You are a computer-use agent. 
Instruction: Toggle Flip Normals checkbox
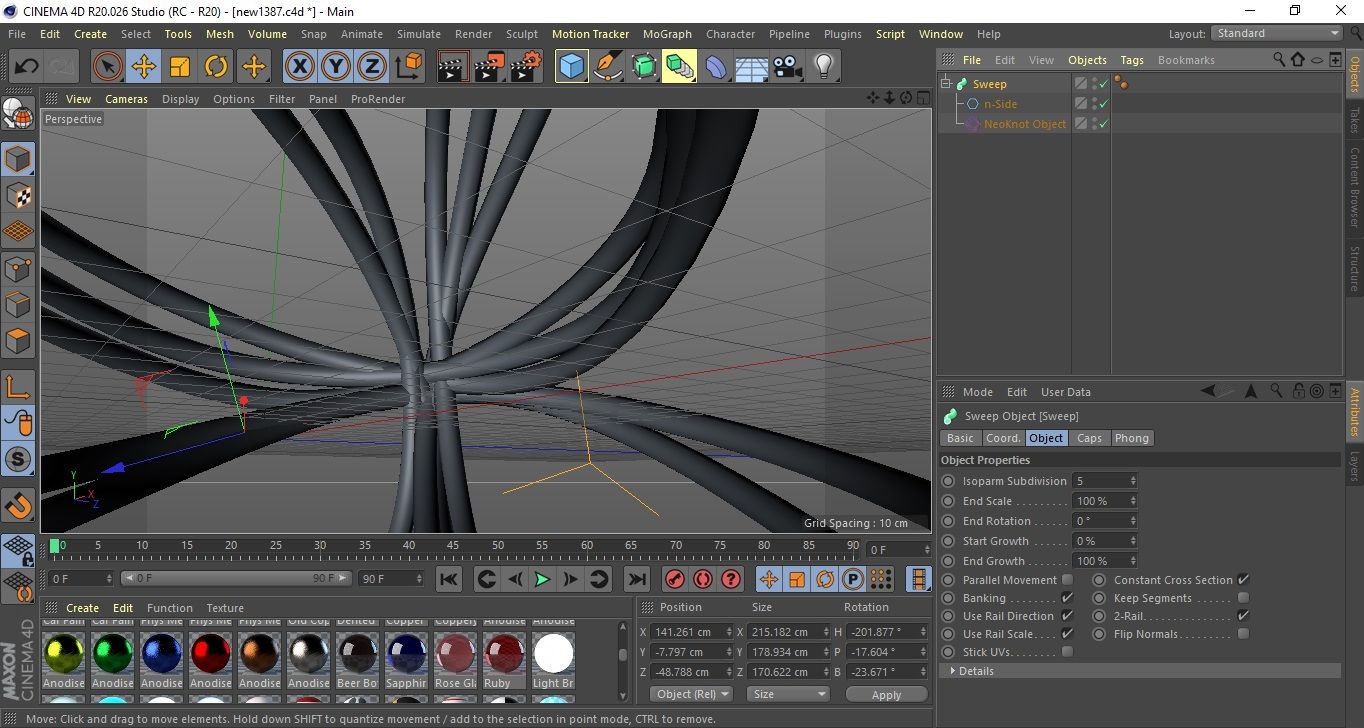[1243, 634]
